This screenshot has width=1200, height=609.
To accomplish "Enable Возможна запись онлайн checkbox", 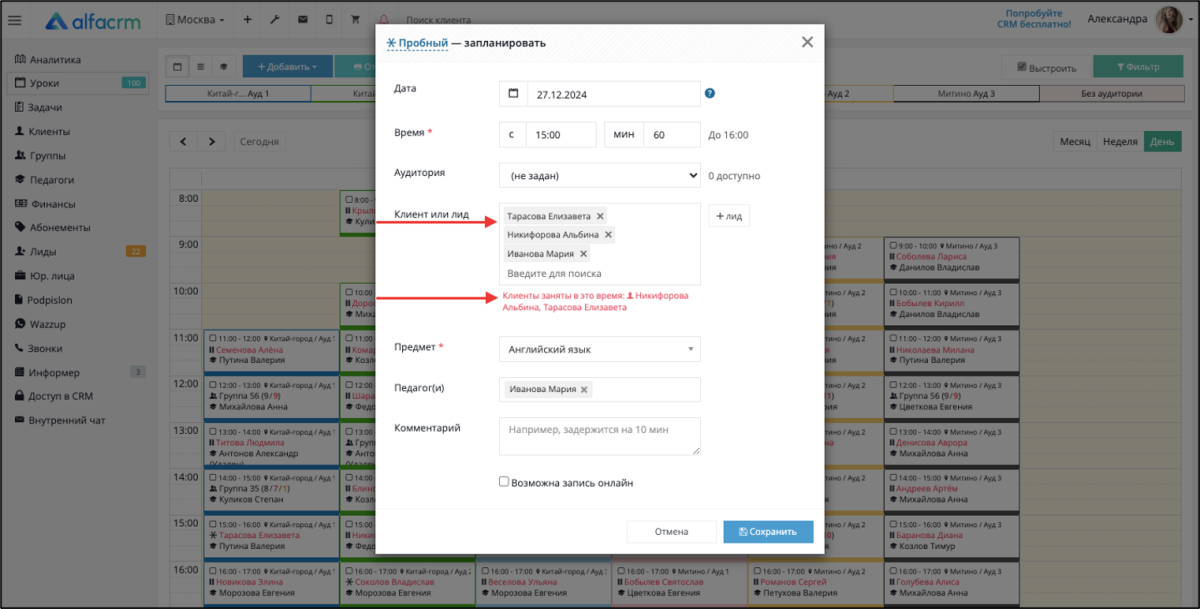I will [x=504, y=482].
